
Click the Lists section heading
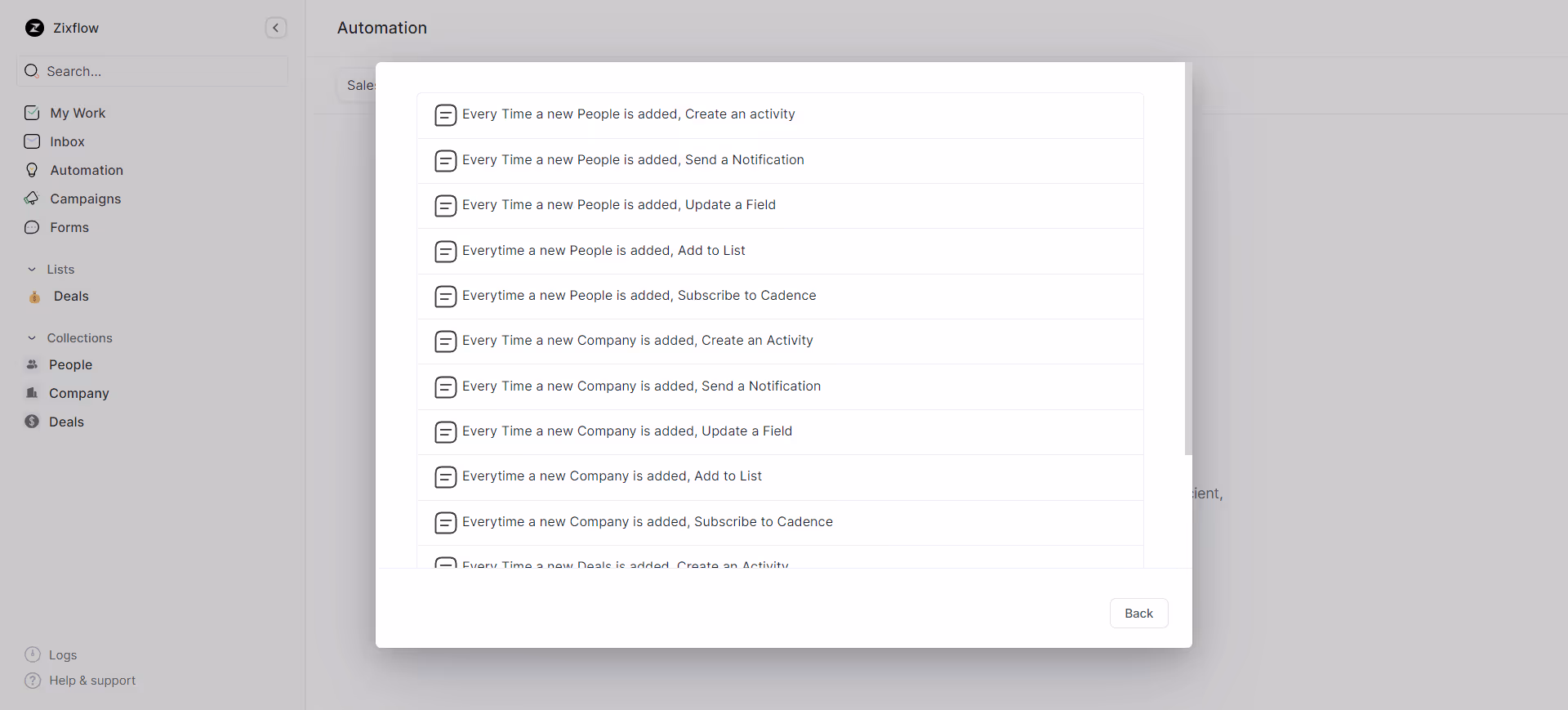(x=60, y=270)
